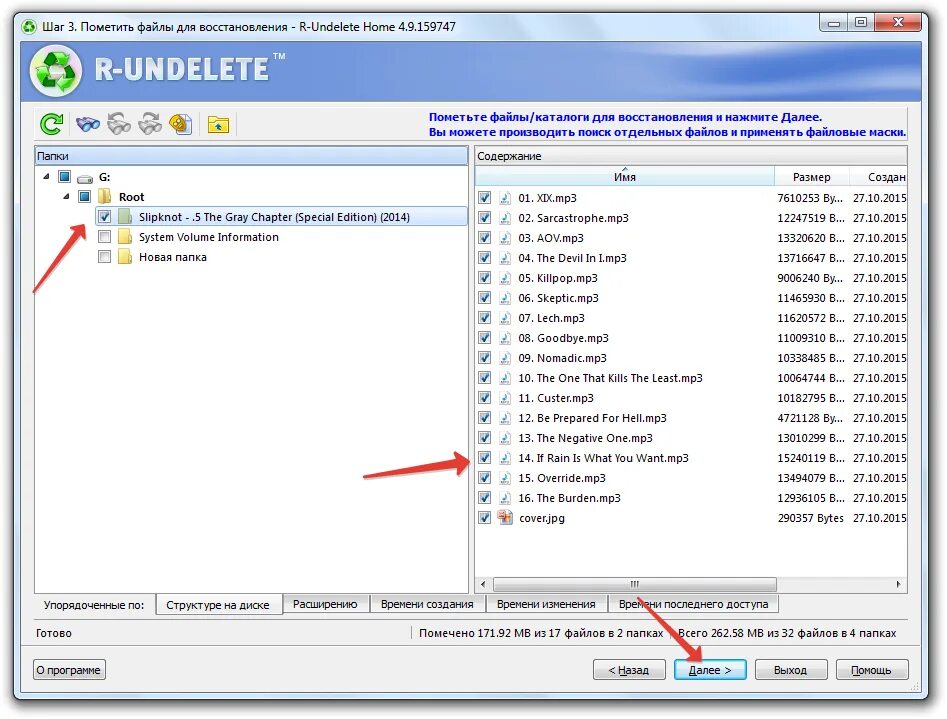
Task: Select the file 15. Override.mp3
Action: (562, 477)
